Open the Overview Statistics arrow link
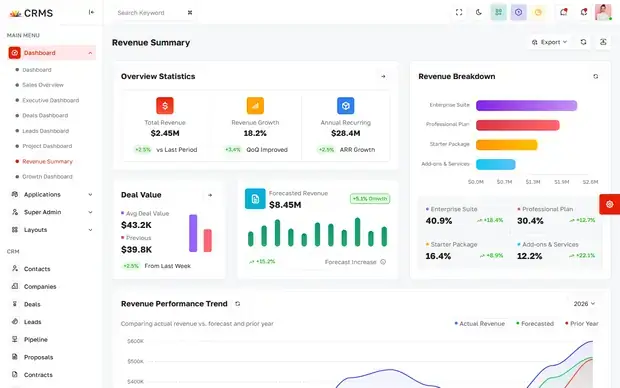The width and height of the screenshot is (620, 388). (x=383, y=76)
